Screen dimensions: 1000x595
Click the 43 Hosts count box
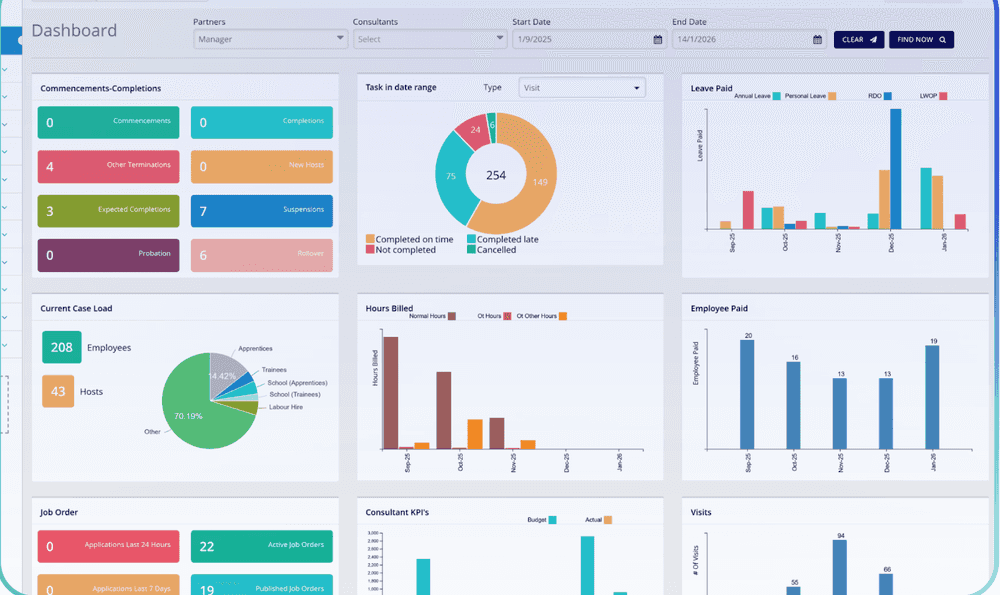point(58,391)
